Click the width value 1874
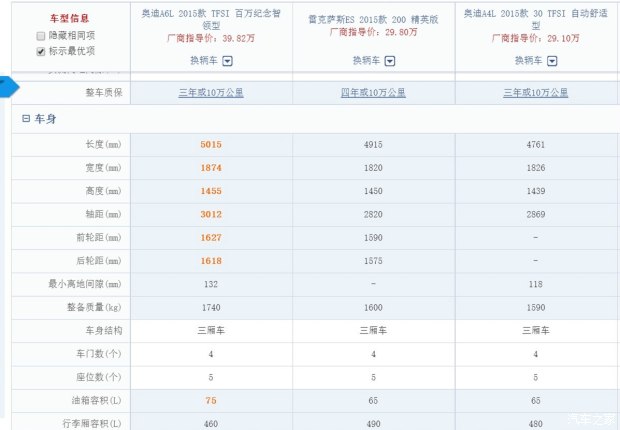The height and width of the screenshot is (430, 620). 211,168
